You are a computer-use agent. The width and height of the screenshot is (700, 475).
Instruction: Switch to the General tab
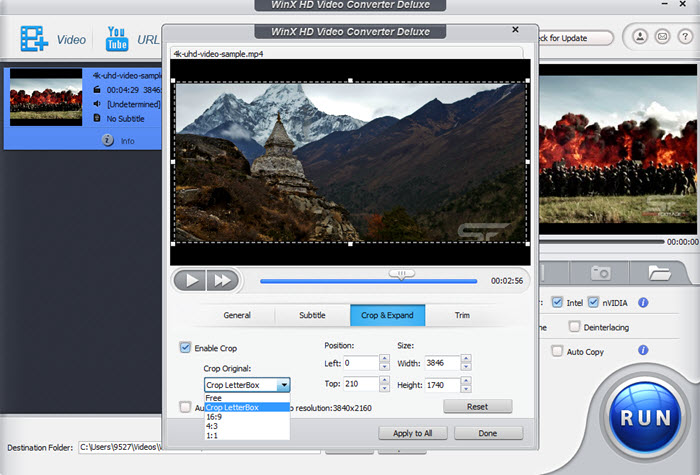point(237,315)
